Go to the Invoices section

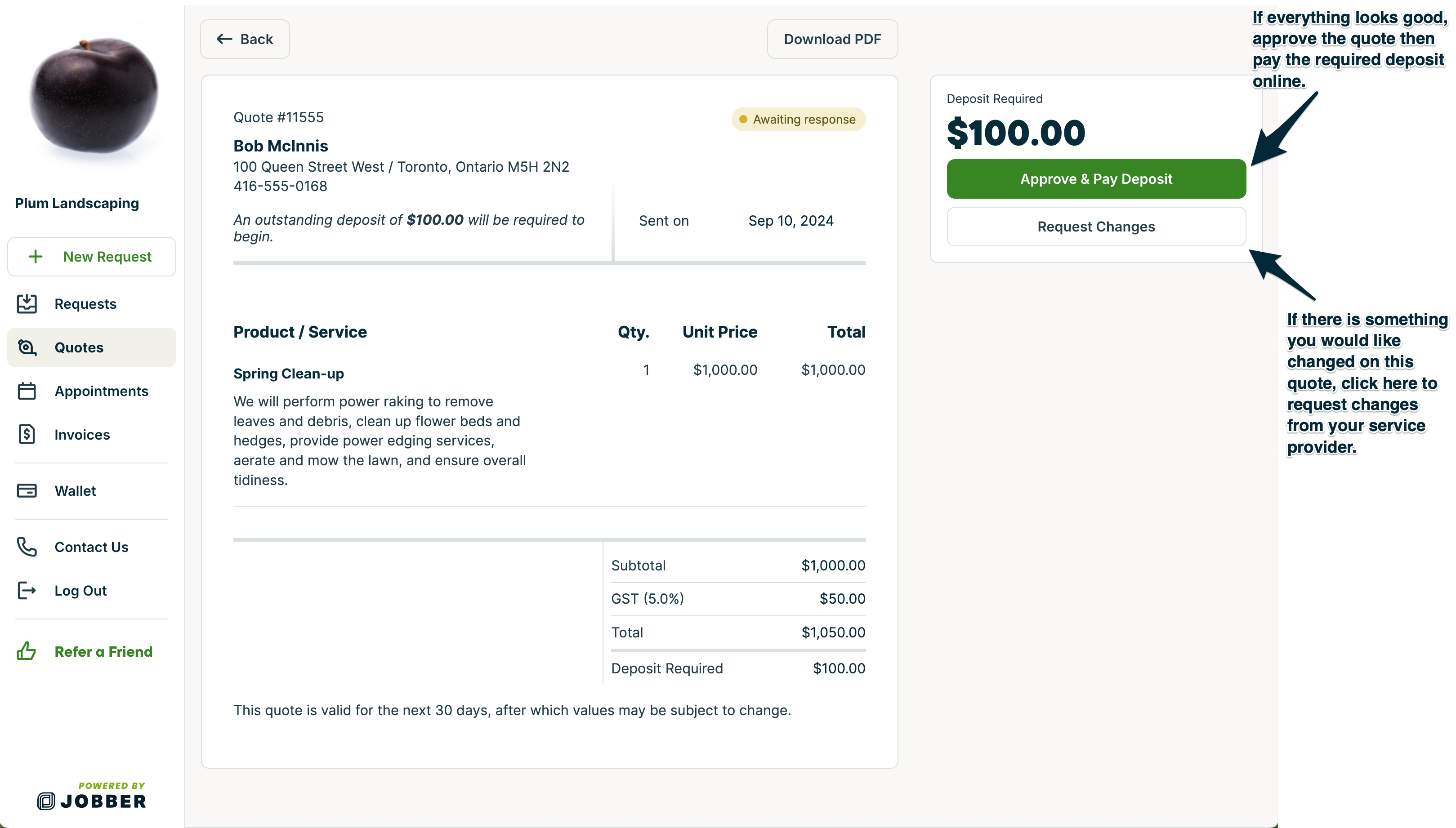point(82,435)
